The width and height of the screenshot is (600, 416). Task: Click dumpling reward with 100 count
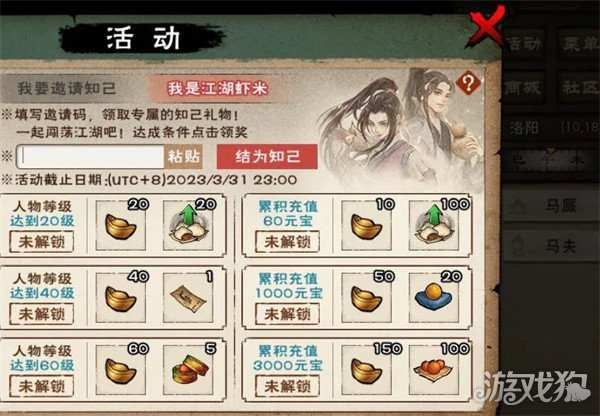(x=434, y=226)
